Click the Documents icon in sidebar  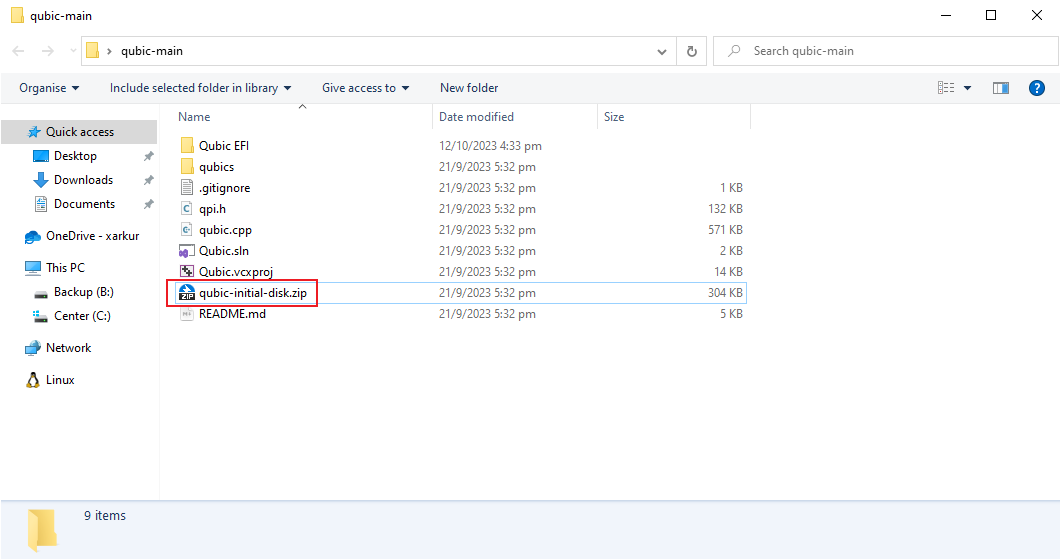41,204
